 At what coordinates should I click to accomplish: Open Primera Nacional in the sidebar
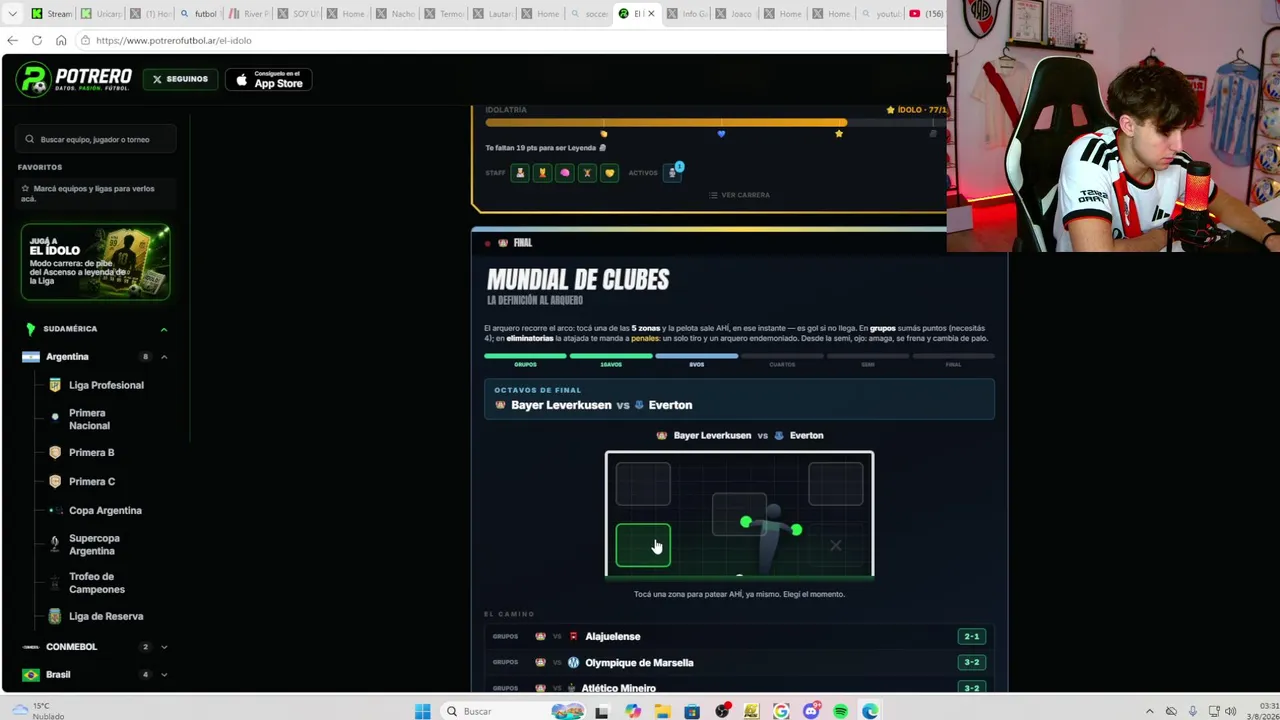89,419
